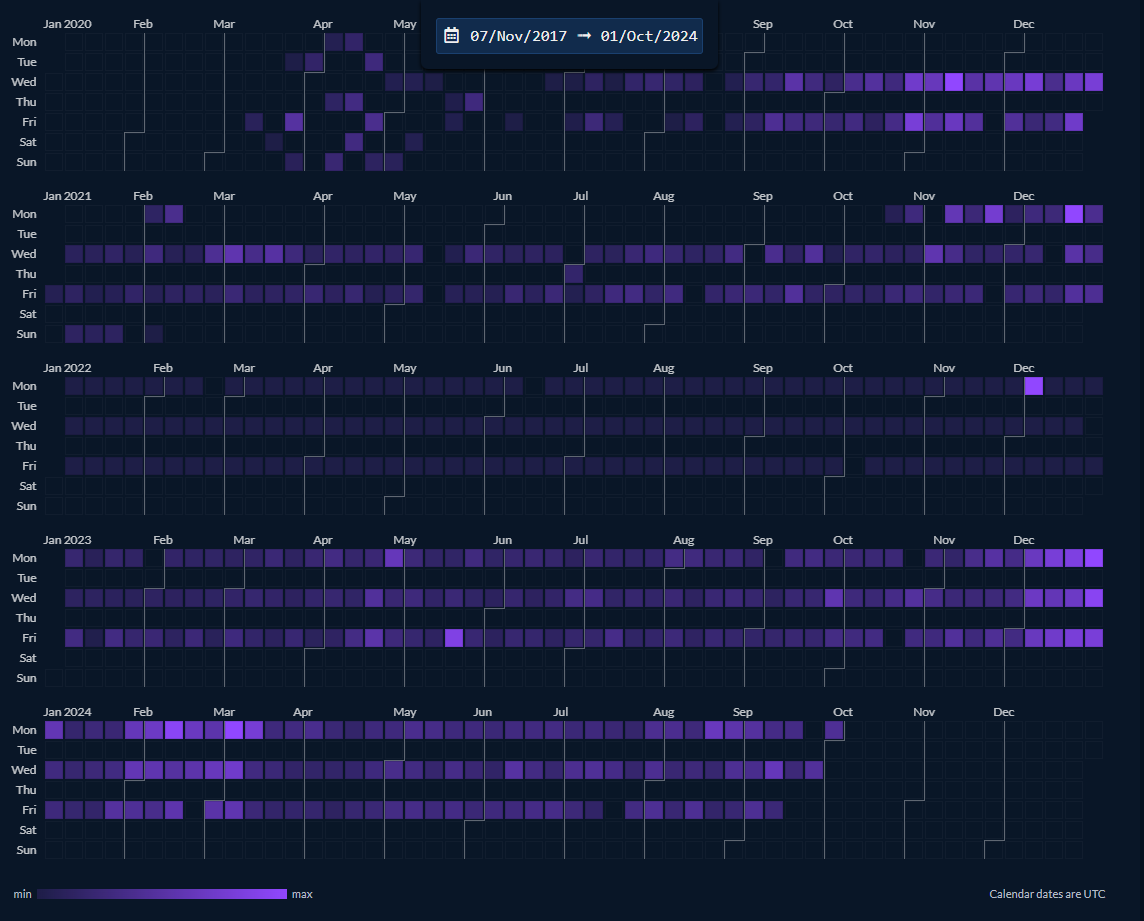Select the last Wednesday cell of 2024
This screenshot has width=1144, height=921.
click(814, 770)
